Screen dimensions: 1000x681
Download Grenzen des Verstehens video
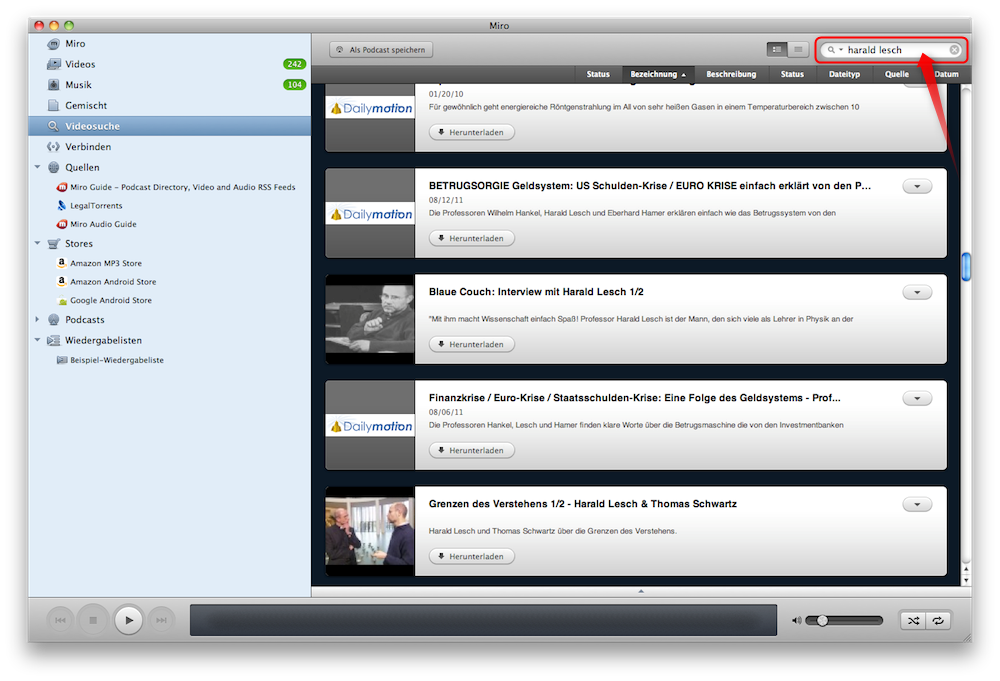(x=472, y=556)
